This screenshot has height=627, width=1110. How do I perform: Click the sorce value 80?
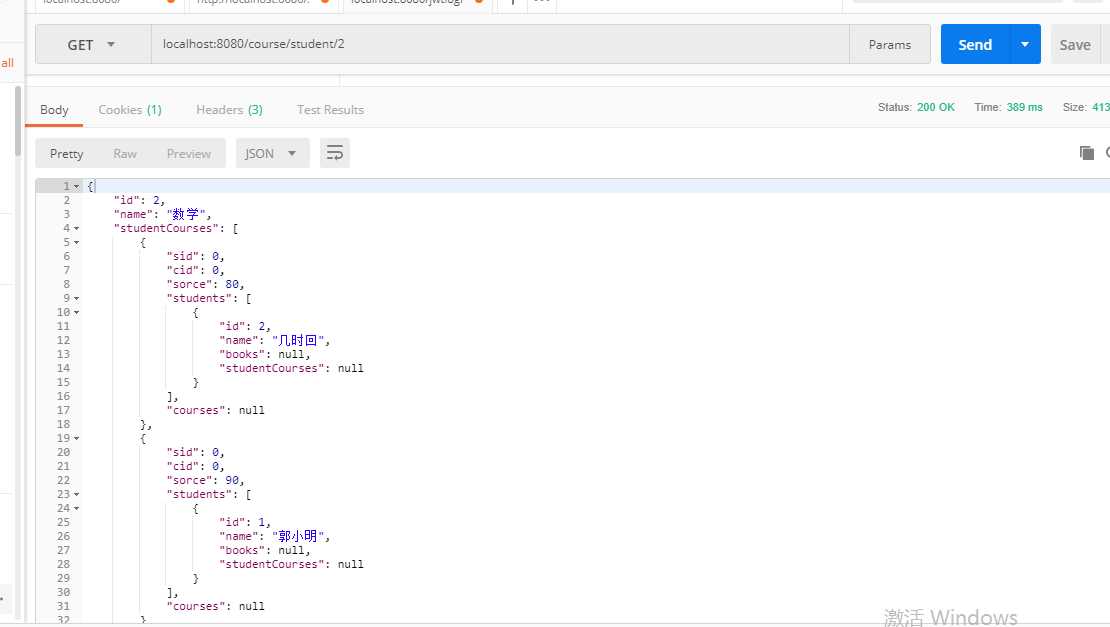click(x=231, y=284)
